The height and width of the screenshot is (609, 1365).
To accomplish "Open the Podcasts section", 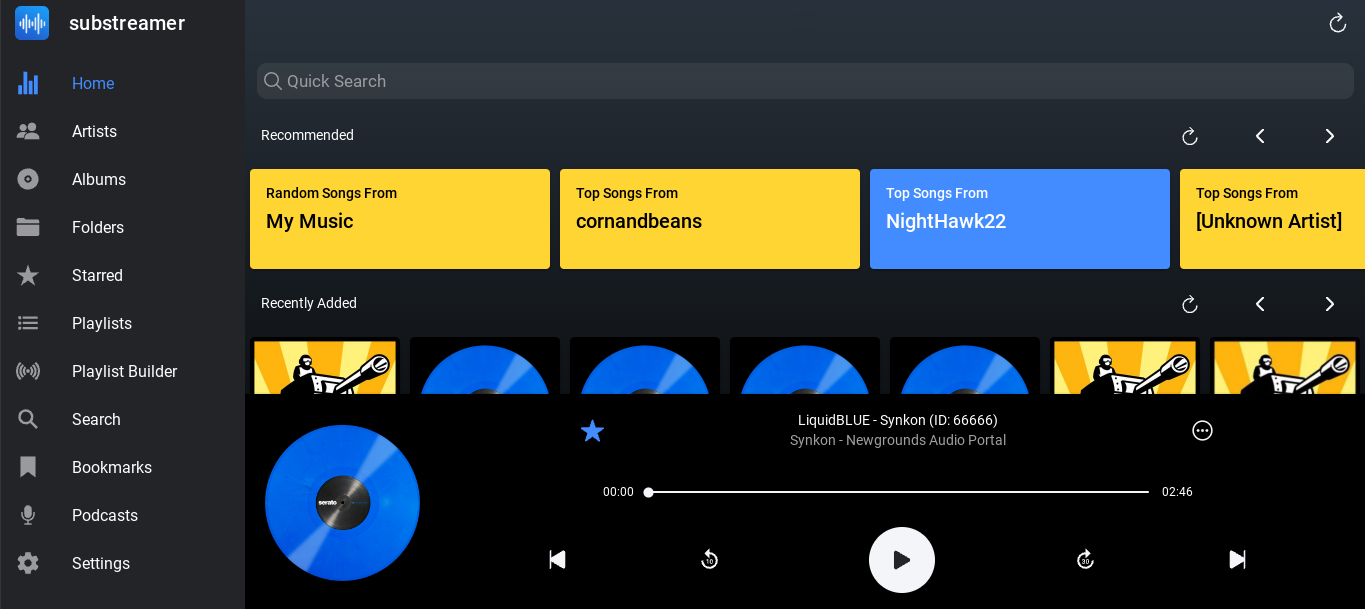I will point(104,516).
